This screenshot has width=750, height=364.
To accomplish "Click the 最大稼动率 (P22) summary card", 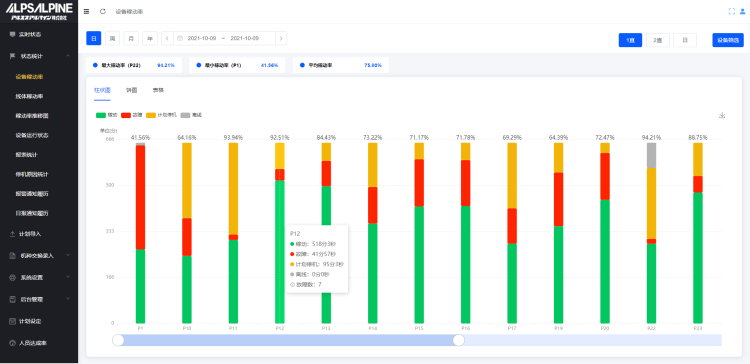I will [x=134, y=65].
